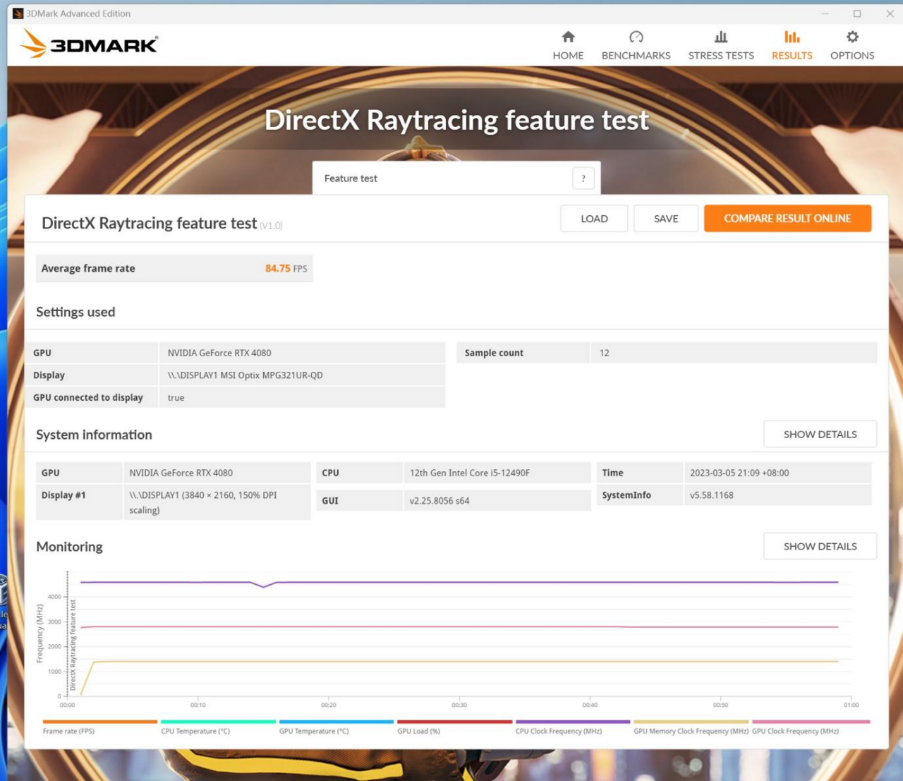
Task: Click the DirectX Raytracing feature test heading
Action: pyautogui.click(x=456, y=120)
